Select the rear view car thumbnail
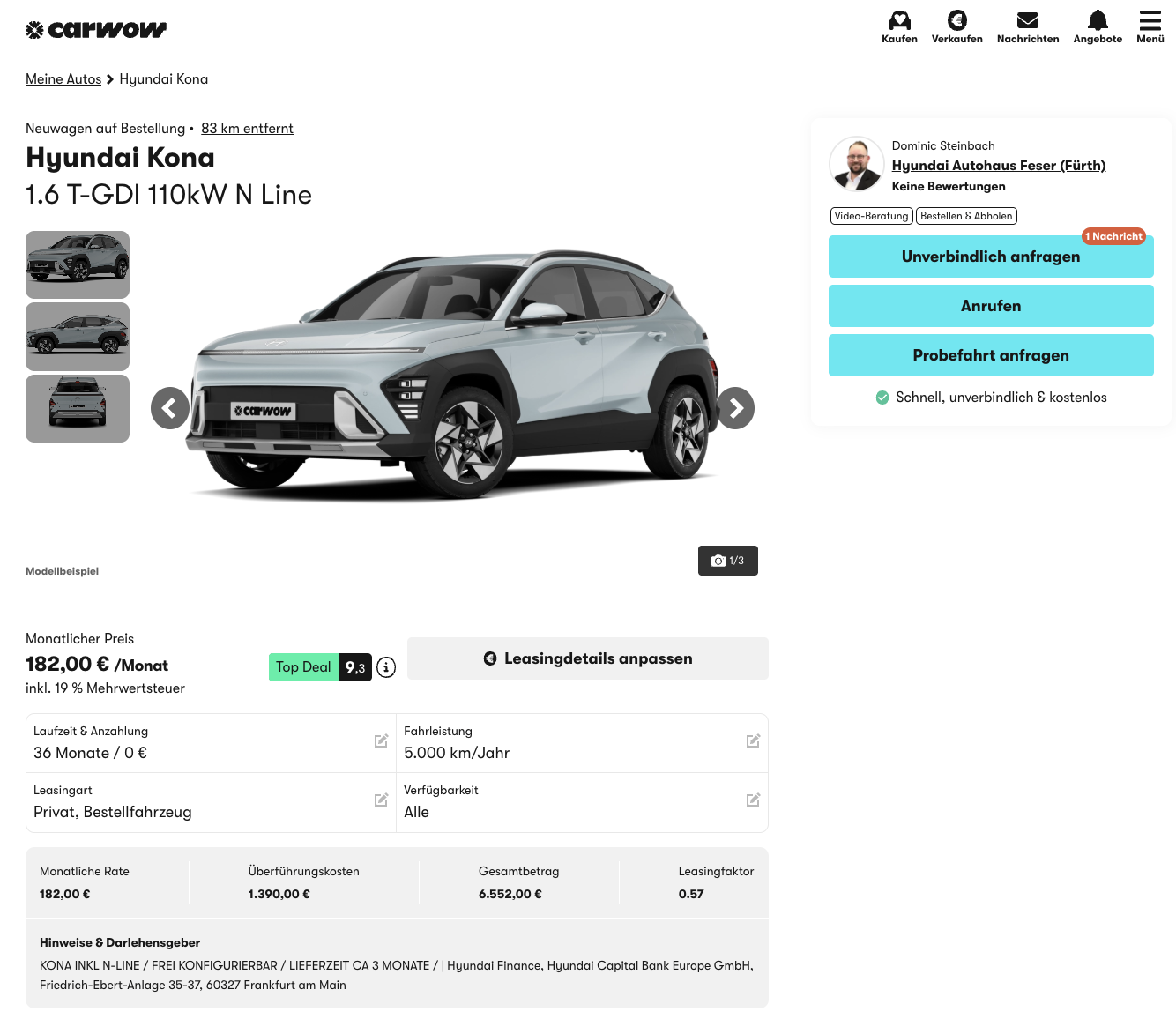 [78, 409]
